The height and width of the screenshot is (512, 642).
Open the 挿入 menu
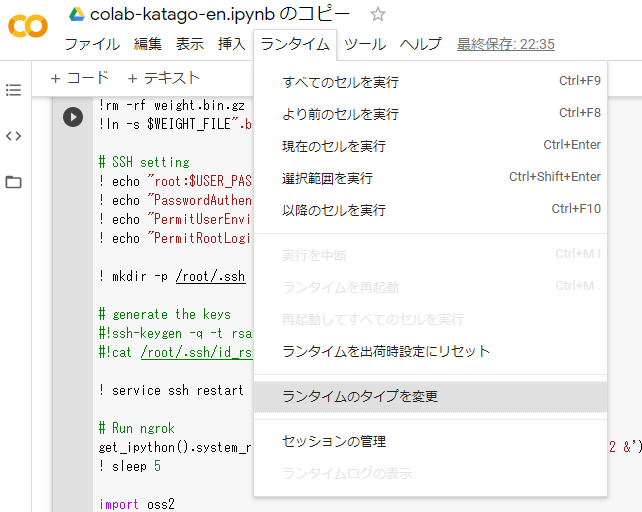(x=231, y=44)
